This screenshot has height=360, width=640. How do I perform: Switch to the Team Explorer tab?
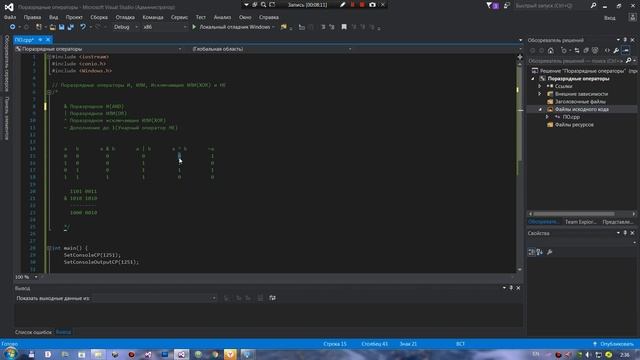580,222
